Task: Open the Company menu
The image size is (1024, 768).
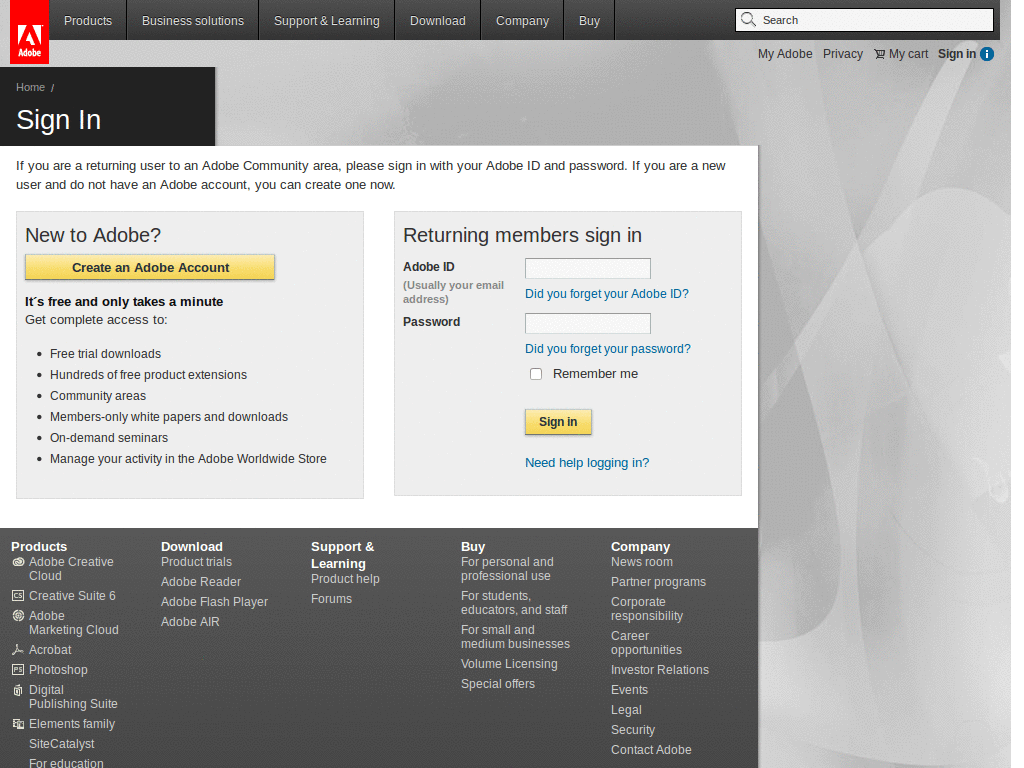Action: point(522,20)
